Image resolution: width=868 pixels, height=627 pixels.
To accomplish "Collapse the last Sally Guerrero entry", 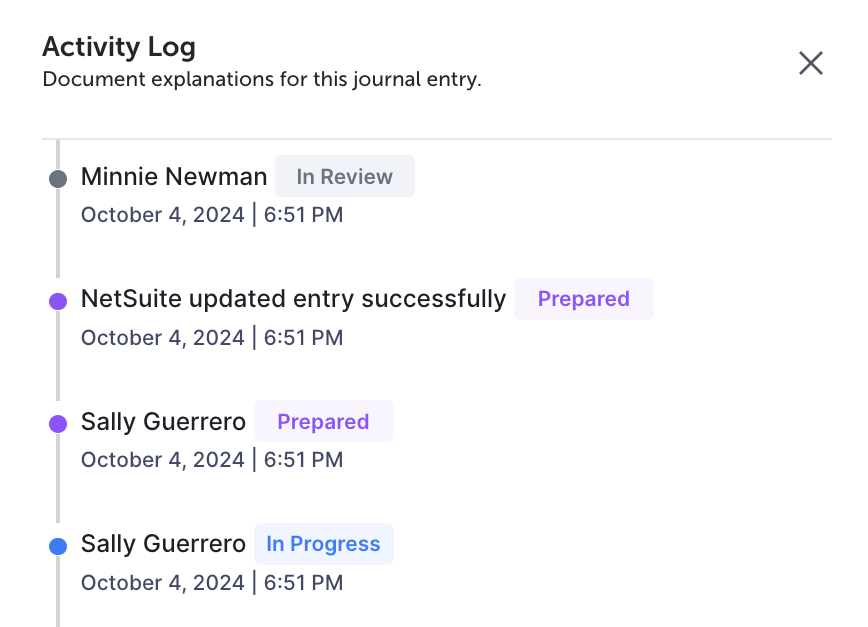I will tap(163, 543).
